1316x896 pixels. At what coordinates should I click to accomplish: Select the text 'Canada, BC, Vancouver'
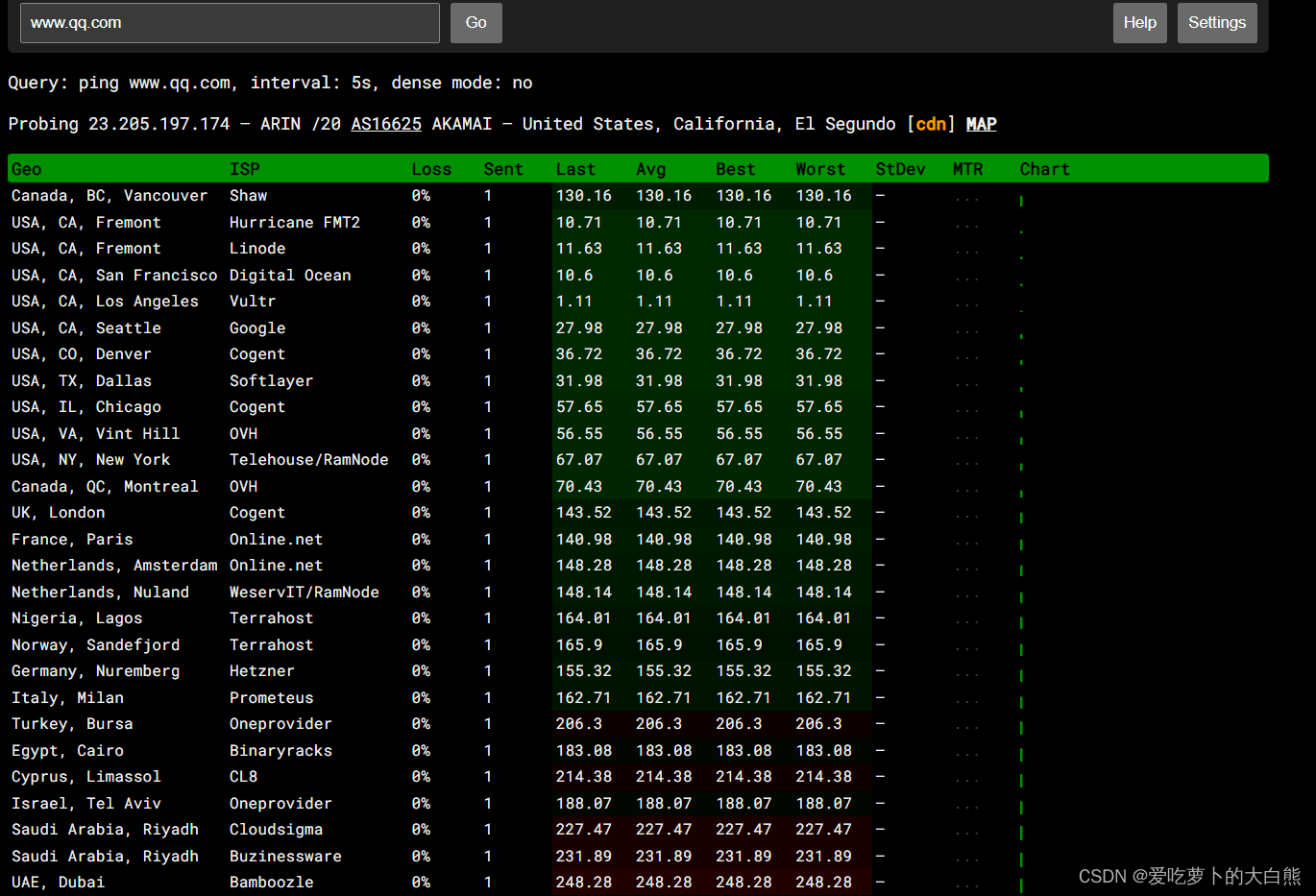pos(110,196)
